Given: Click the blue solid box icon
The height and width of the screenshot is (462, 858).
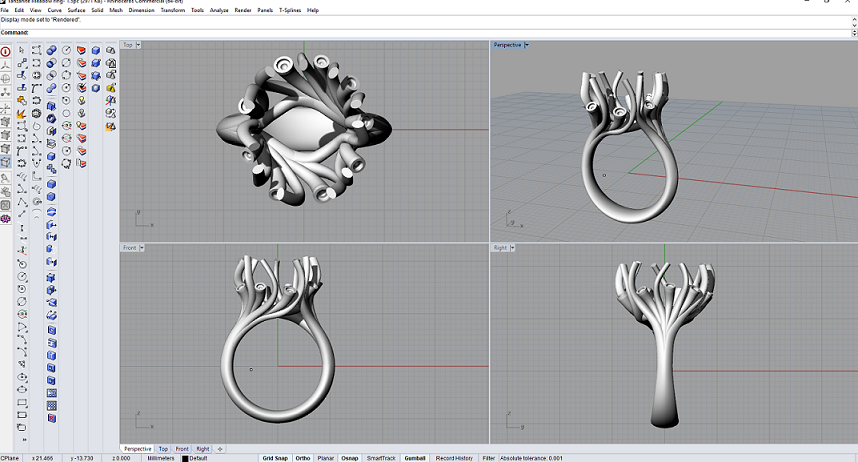Looking at the screenshot, I should coord(96,50).
